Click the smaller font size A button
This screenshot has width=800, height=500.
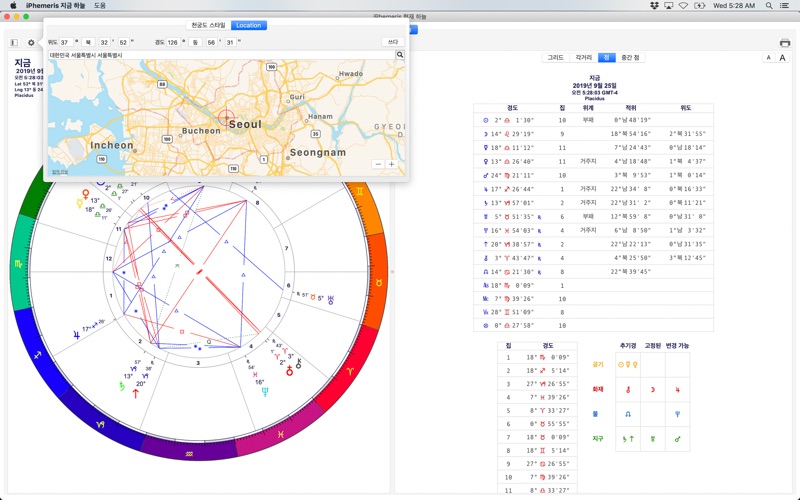tap(768, 58)
